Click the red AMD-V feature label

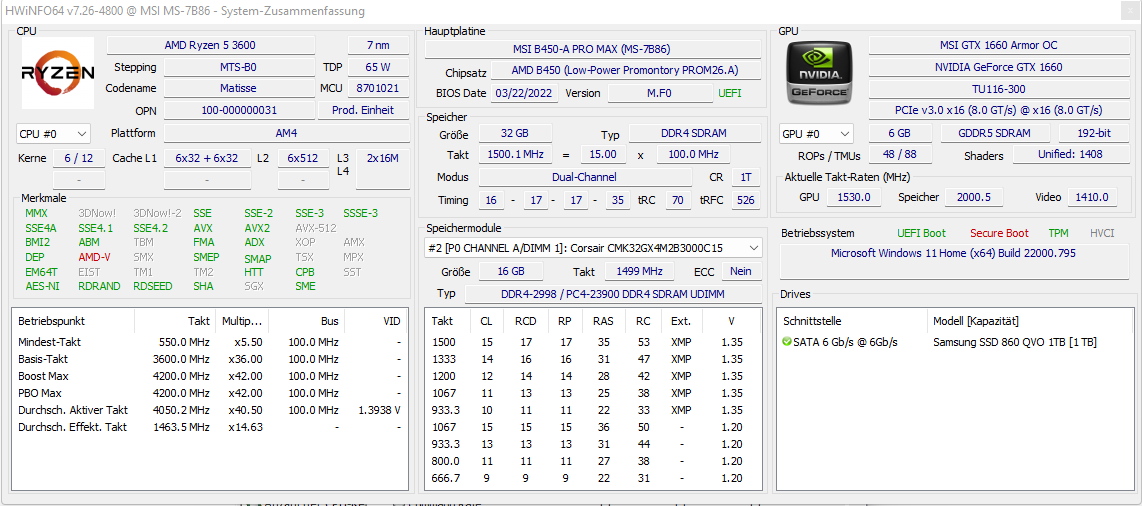(94, 257)
